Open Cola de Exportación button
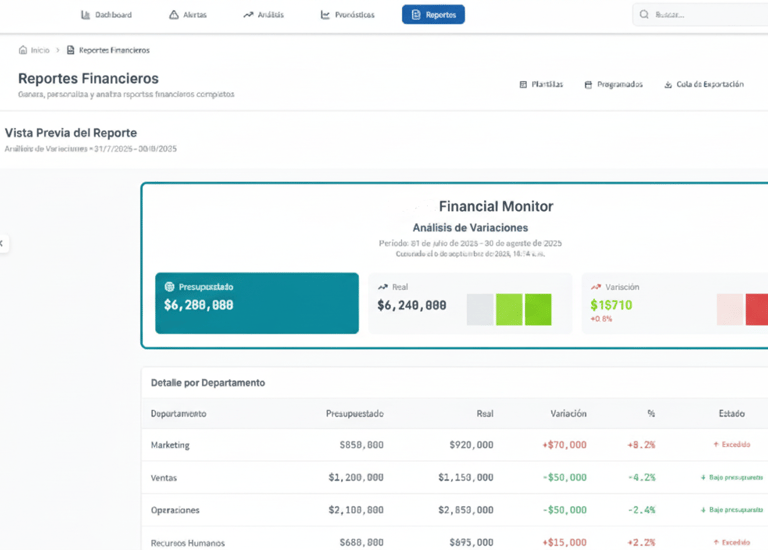The height and width of the screenshot is (550, 768). [x=704, y=84]
